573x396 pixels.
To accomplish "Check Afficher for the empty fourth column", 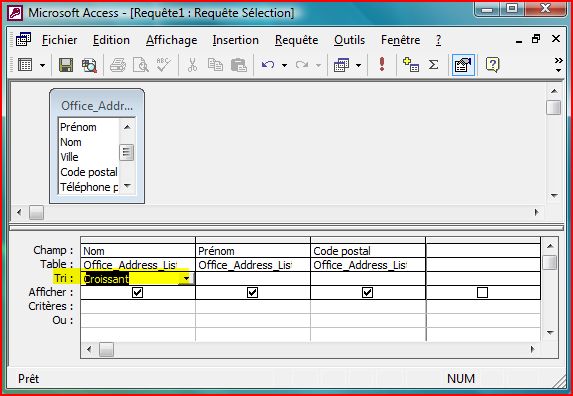I will pyautogui.click(x=482, y=293).
